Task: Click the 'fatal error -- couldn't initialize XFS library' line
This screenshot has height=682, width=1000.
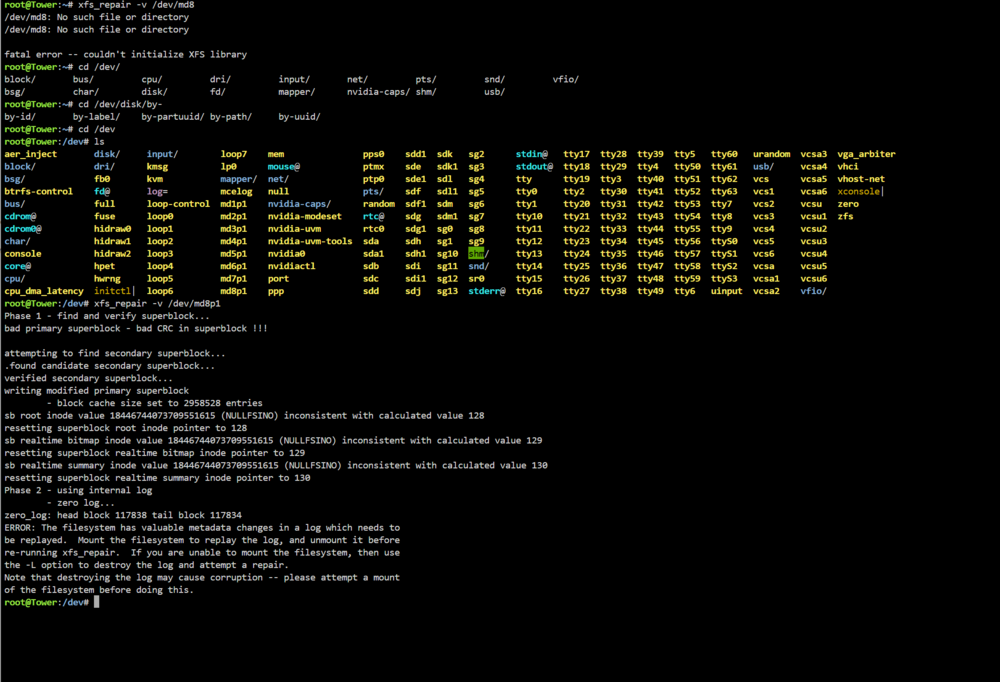Action: pyautogui.click(x=125, y=54)
